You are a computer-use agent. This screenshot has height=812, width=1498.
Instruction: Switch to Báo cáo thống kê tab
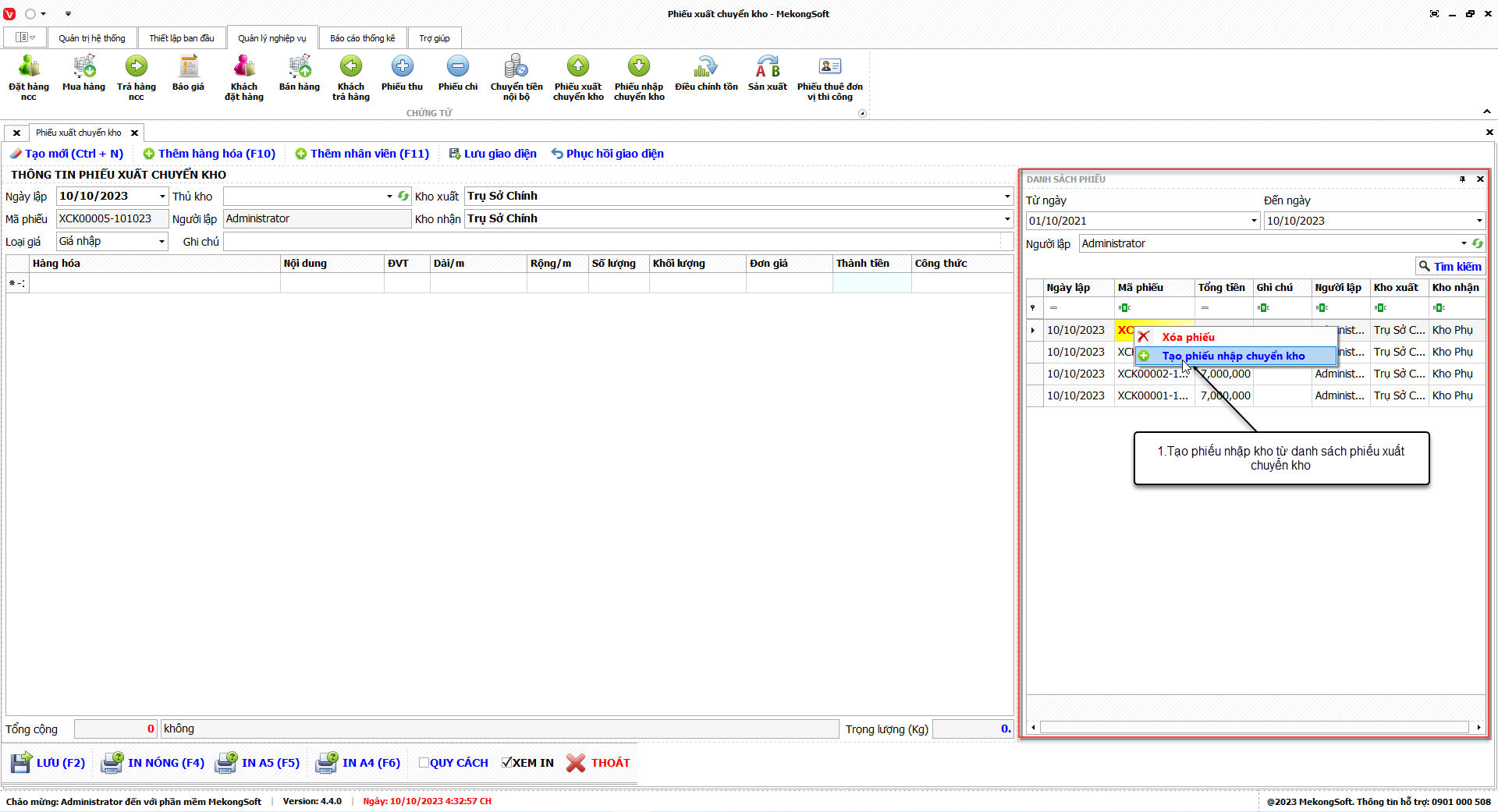pos(362,38)
